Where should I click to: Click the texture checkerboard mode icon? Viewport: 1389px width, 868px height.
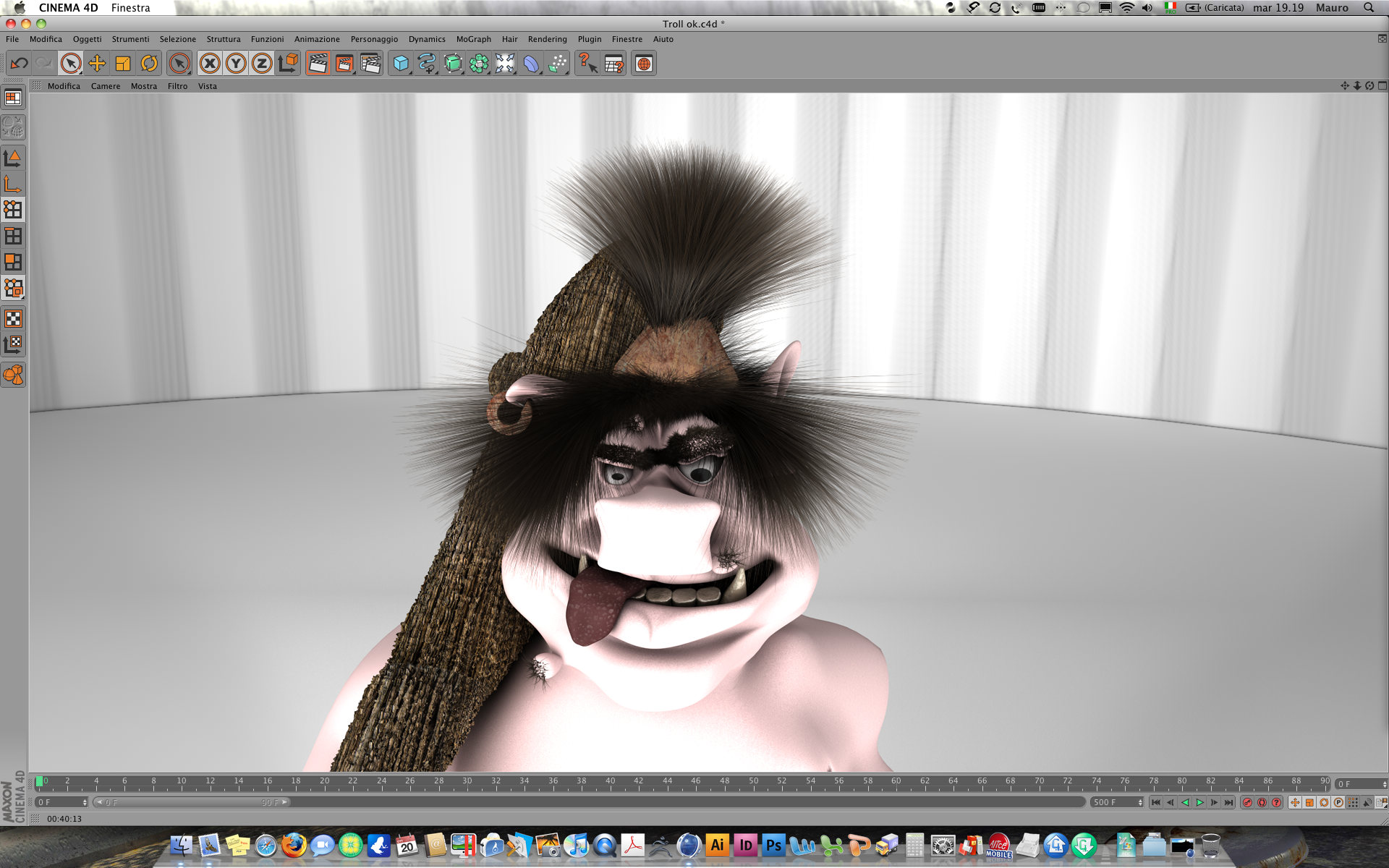13,318
